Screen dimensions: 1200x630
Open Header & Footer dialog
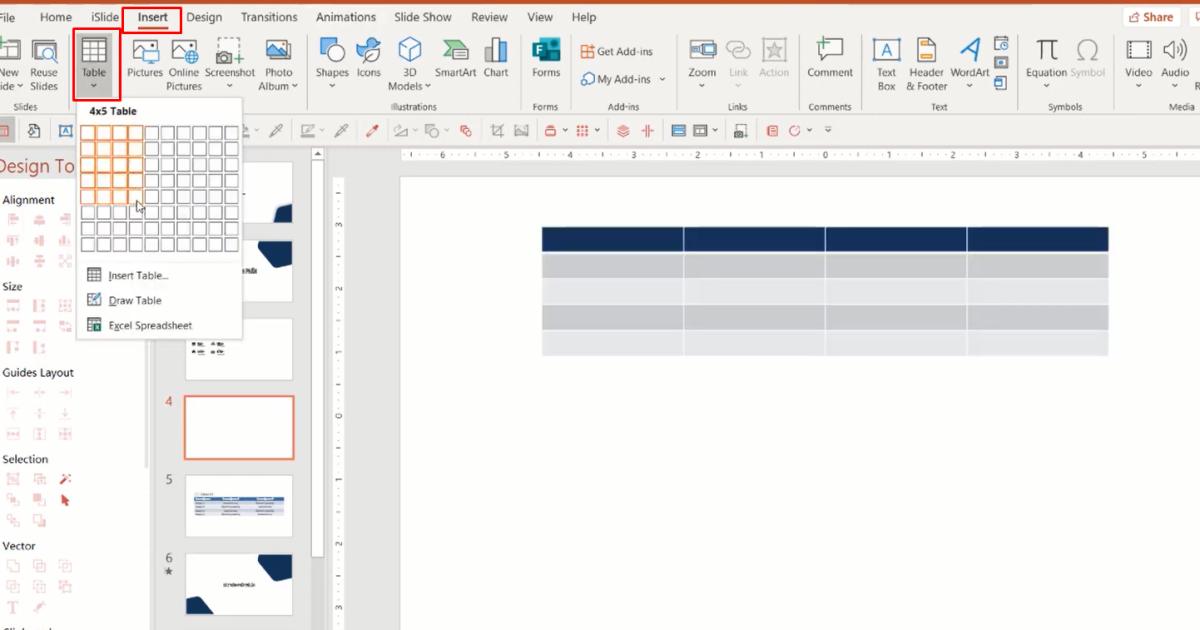pos(926,64)
